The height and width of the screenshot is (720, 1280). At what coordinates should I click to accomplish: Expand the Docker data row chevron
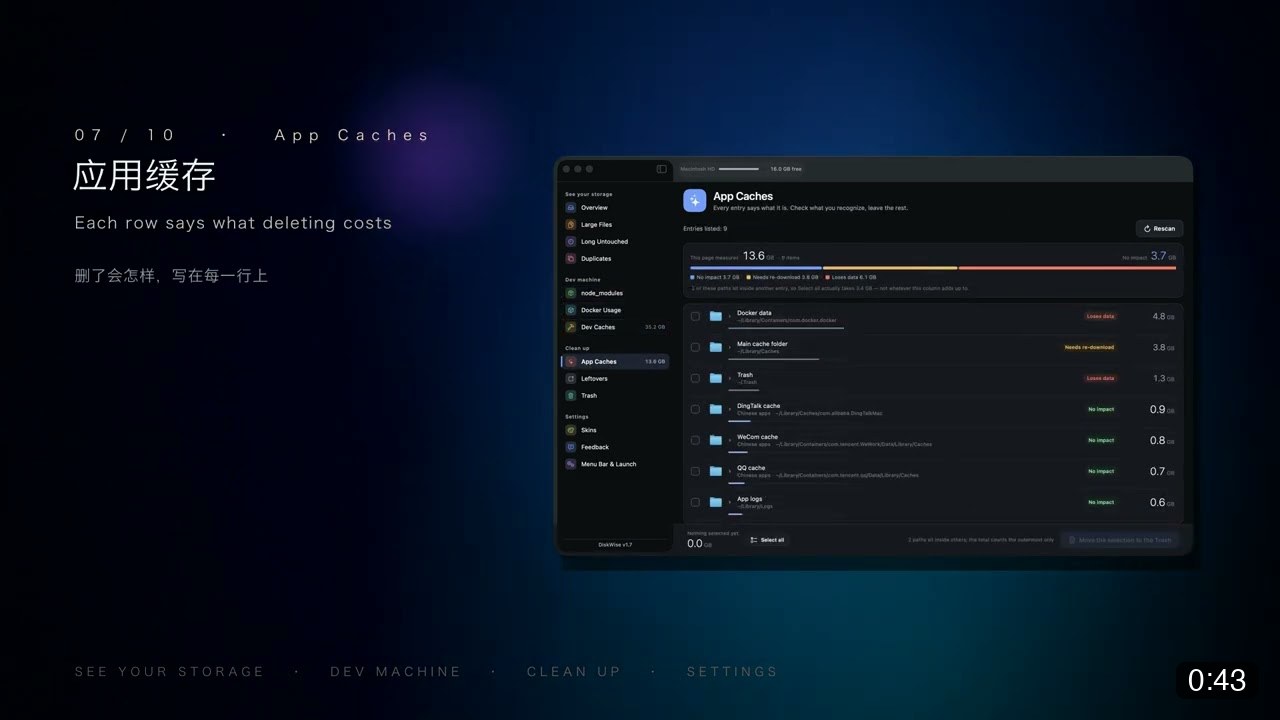729,316
